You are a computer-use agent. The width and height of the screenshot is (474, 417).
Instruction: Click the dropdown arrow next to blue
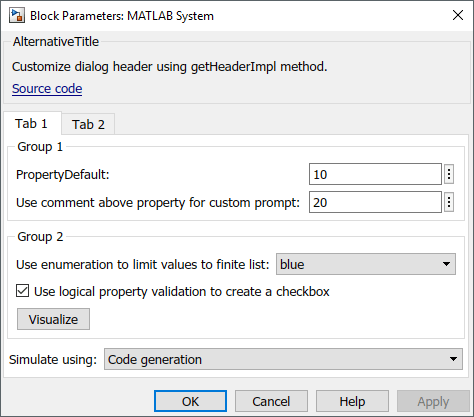click(446, 264)
